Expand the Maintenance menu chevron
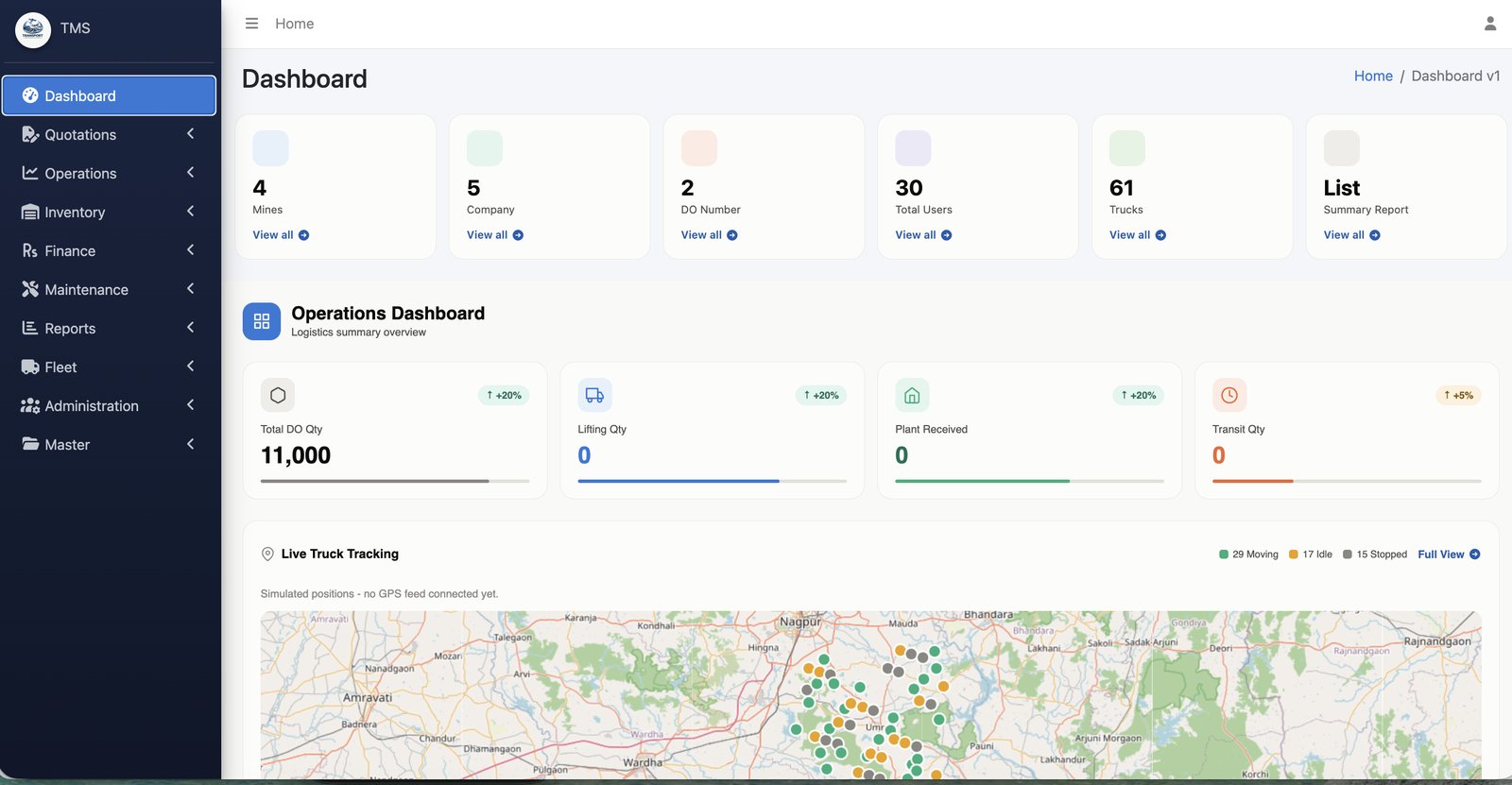 (x=190, y=289)
